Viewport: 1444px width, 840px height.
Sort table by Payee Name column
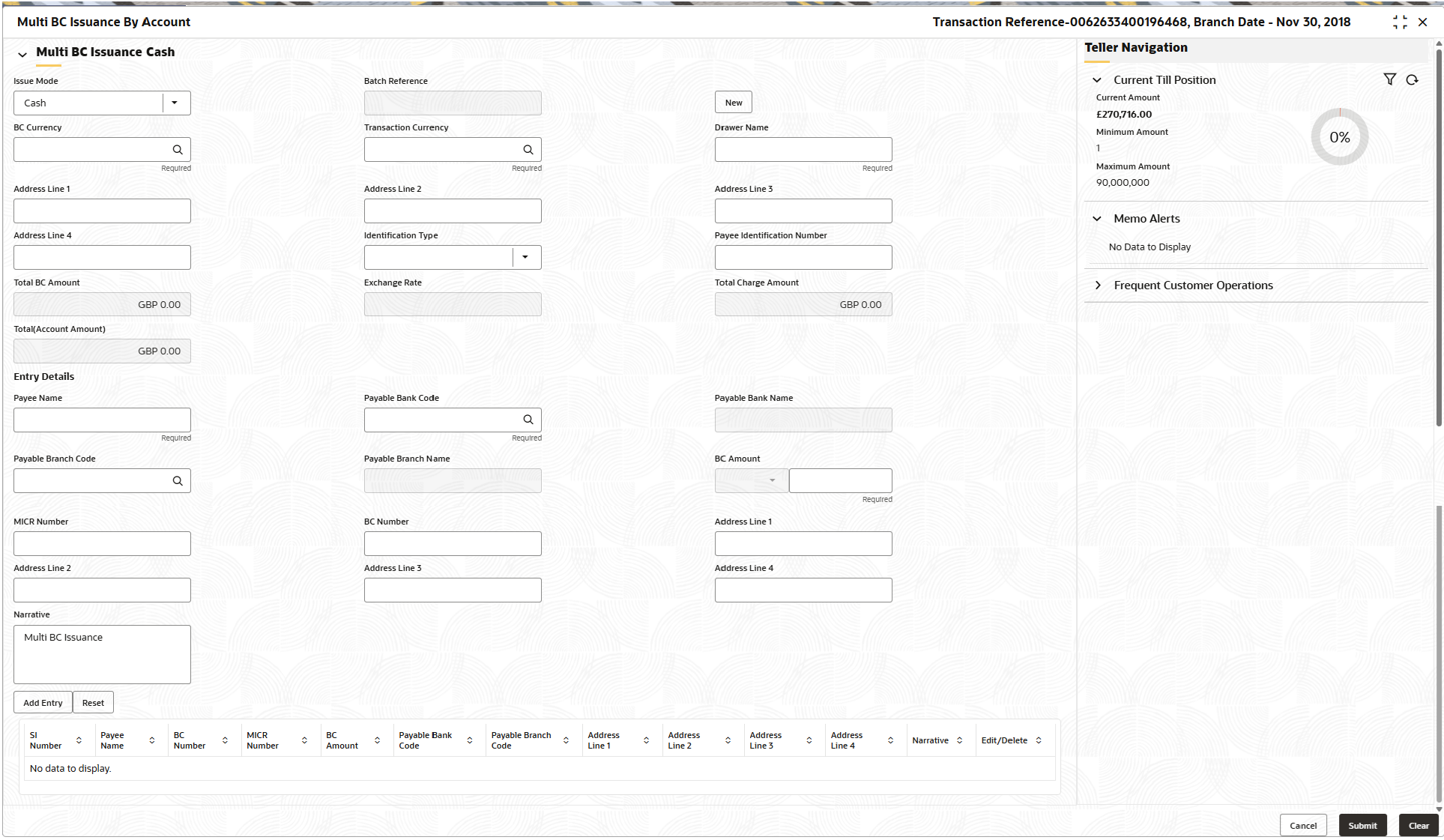coord(152,740)
